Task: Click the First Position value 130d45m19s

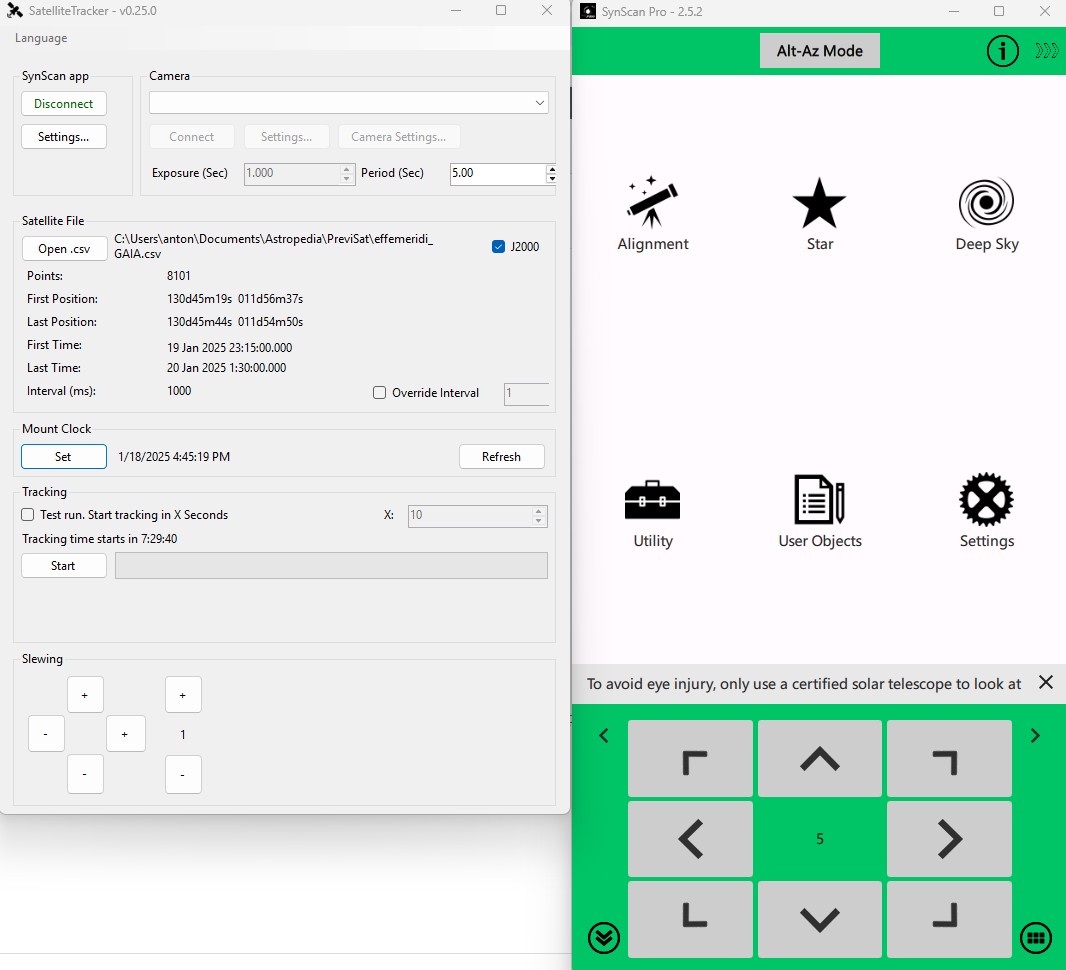Action: [235, 298]
